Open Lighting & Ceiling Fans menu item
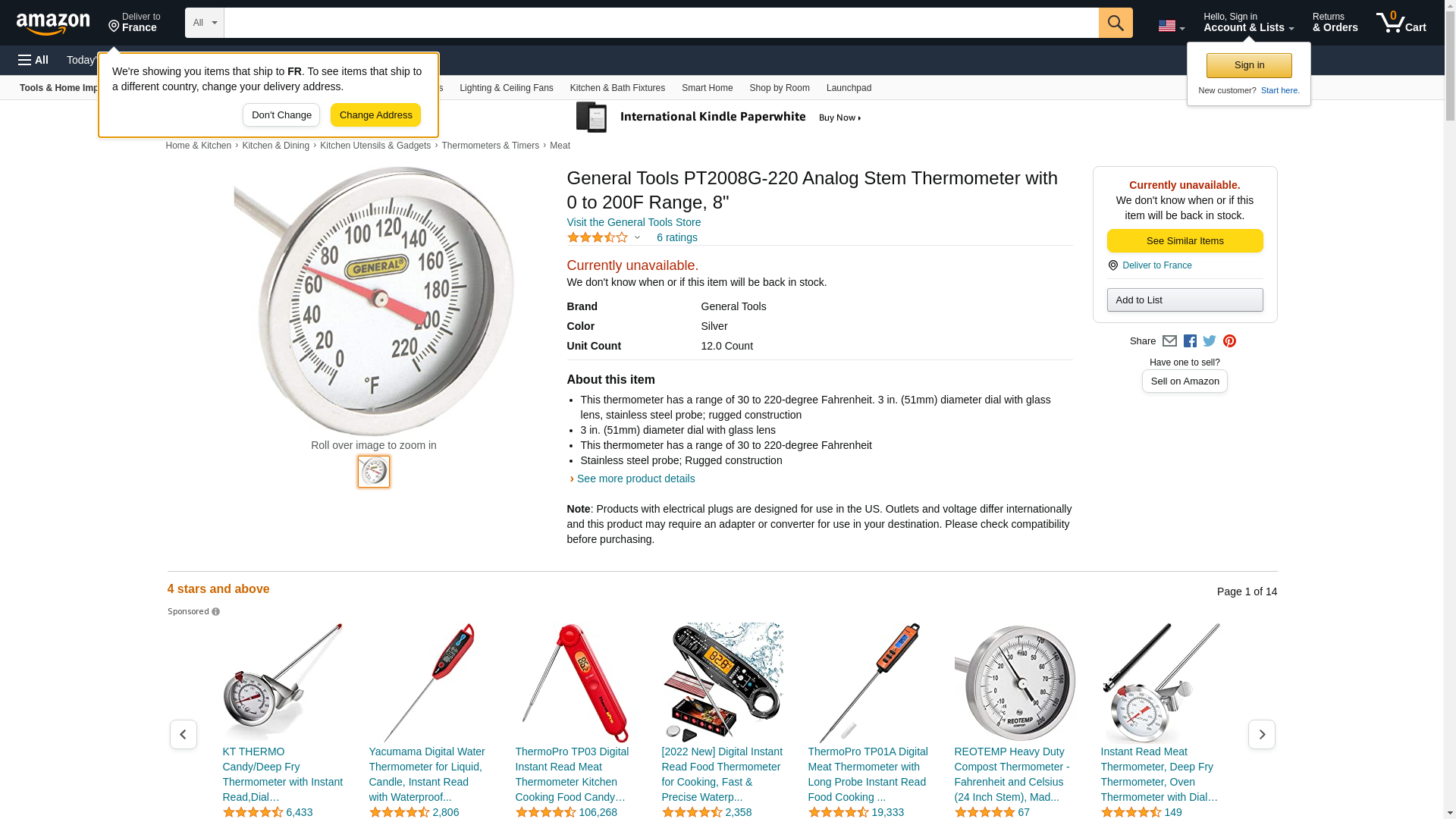 click(506, 88)
